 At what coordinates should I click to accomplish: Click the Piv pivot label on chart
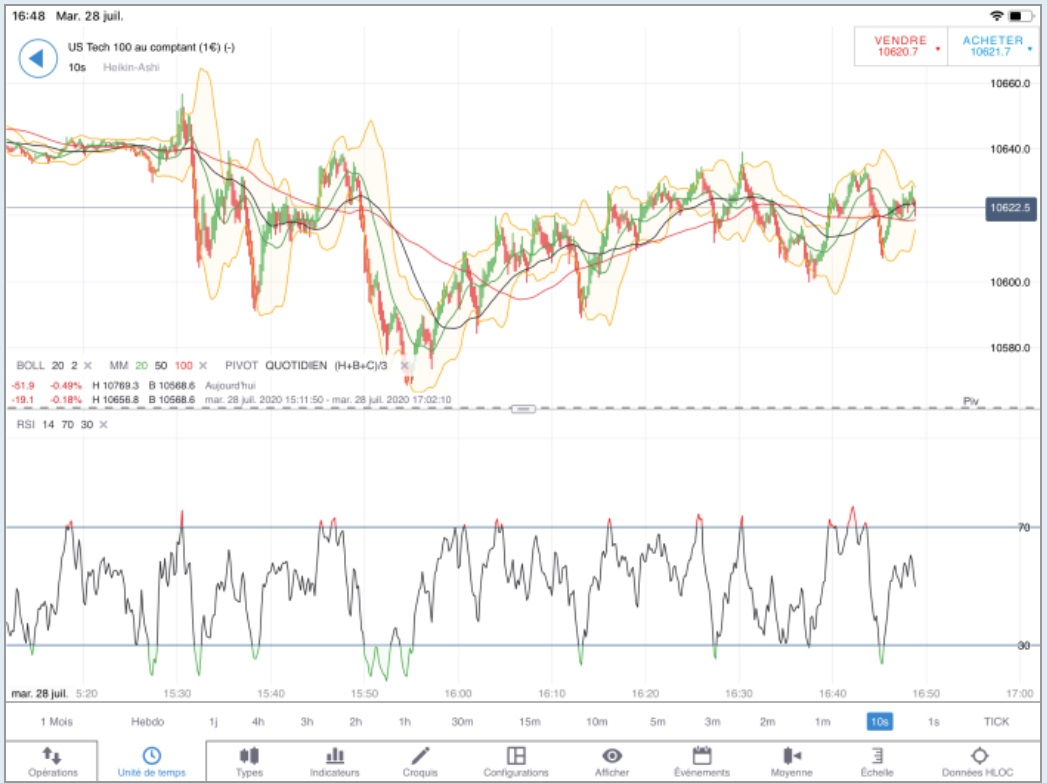click(971, 401)
